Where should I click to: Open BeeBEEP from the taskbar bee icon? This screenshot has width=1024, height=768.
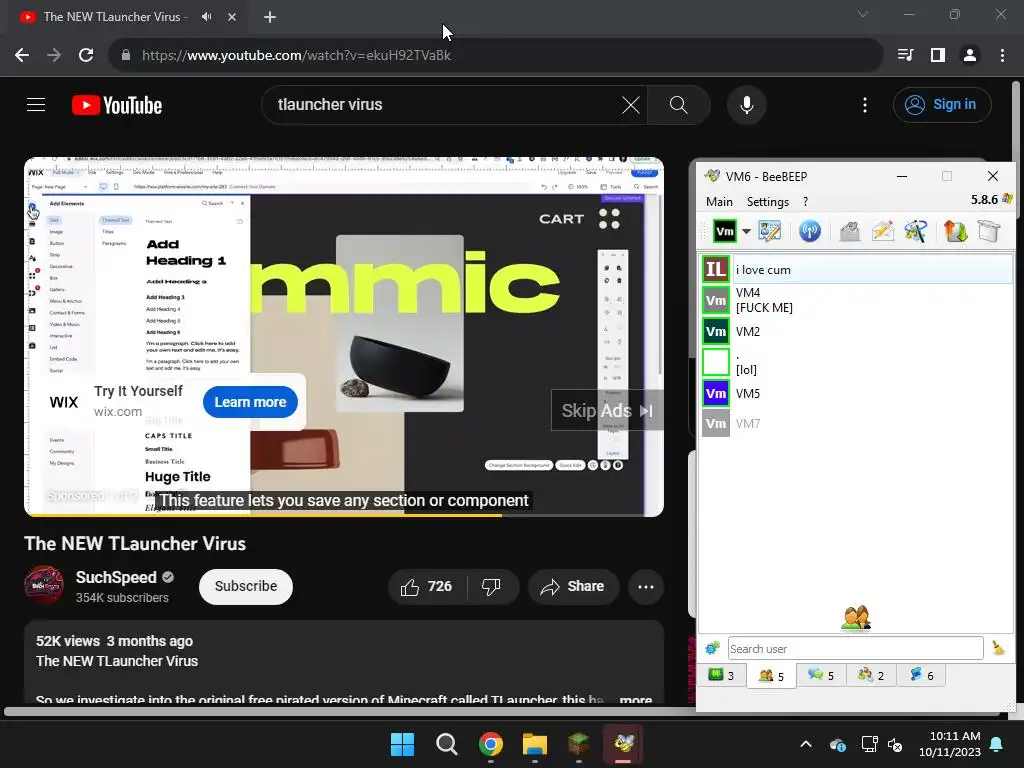[x=623, y=744]
